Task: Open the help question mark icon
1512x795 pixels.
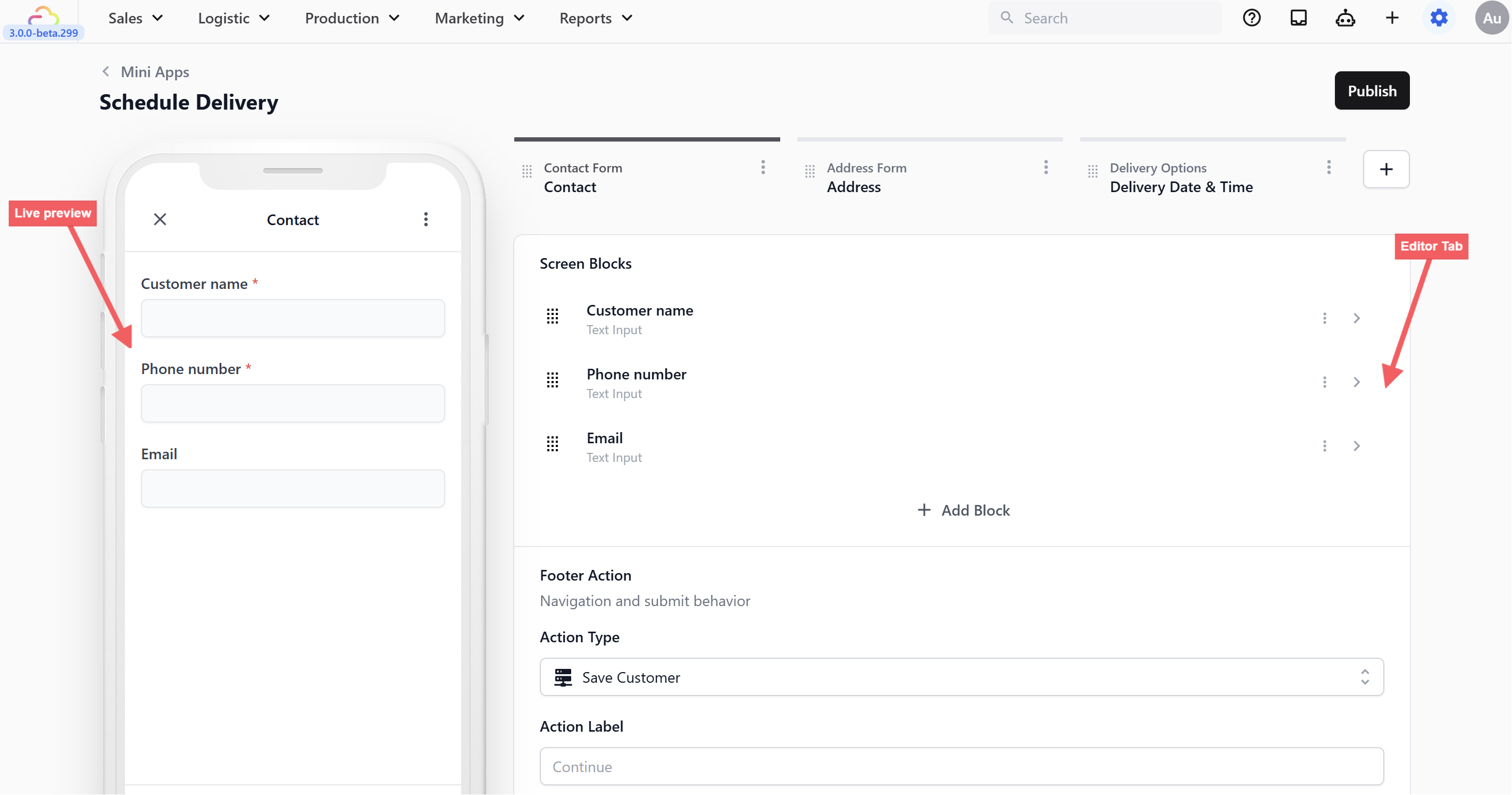Action: pos(1251,18)
